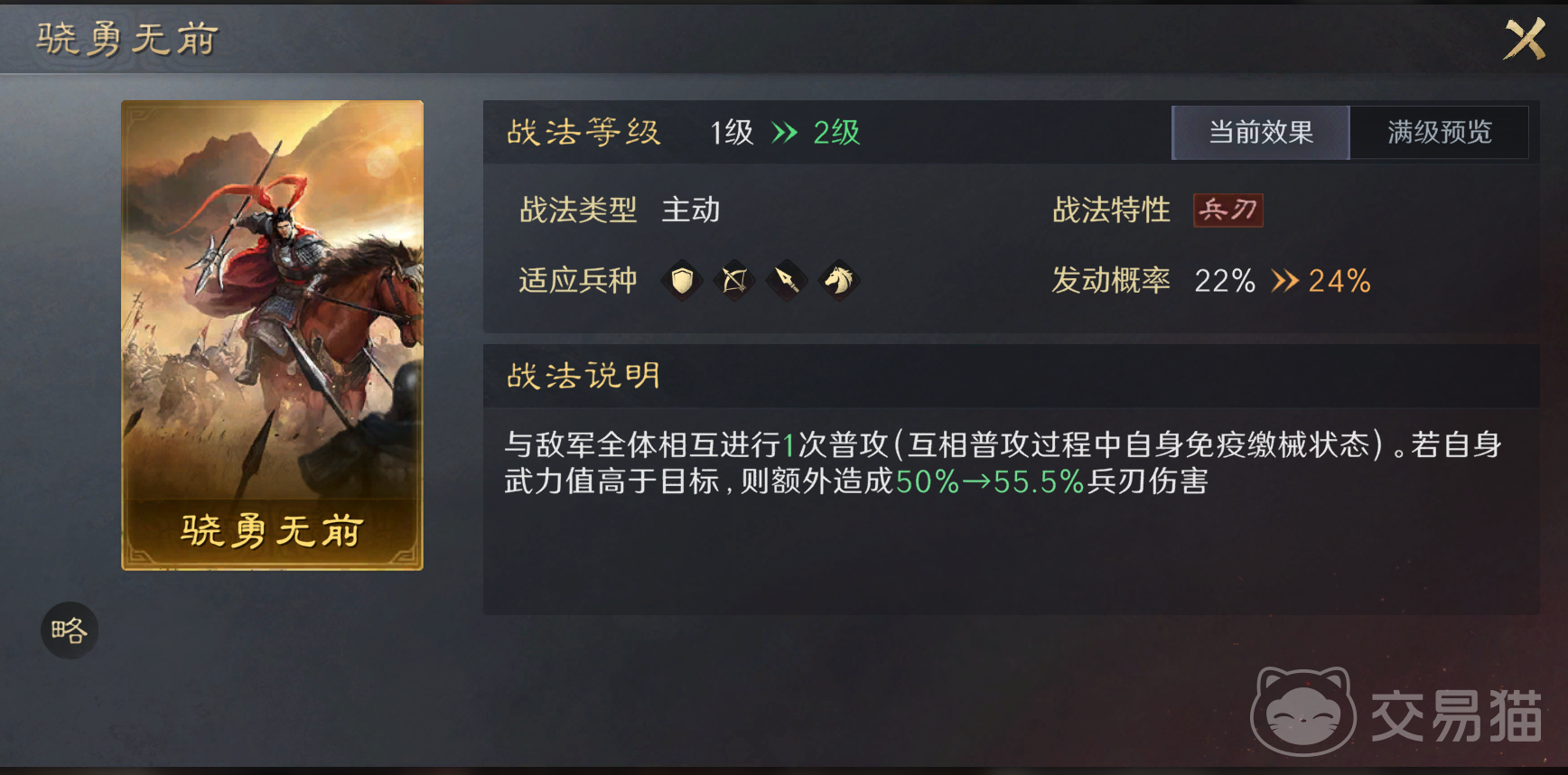
Task: Close the 骁勇无前 skill panel
Action: [x=1525, y=40]
